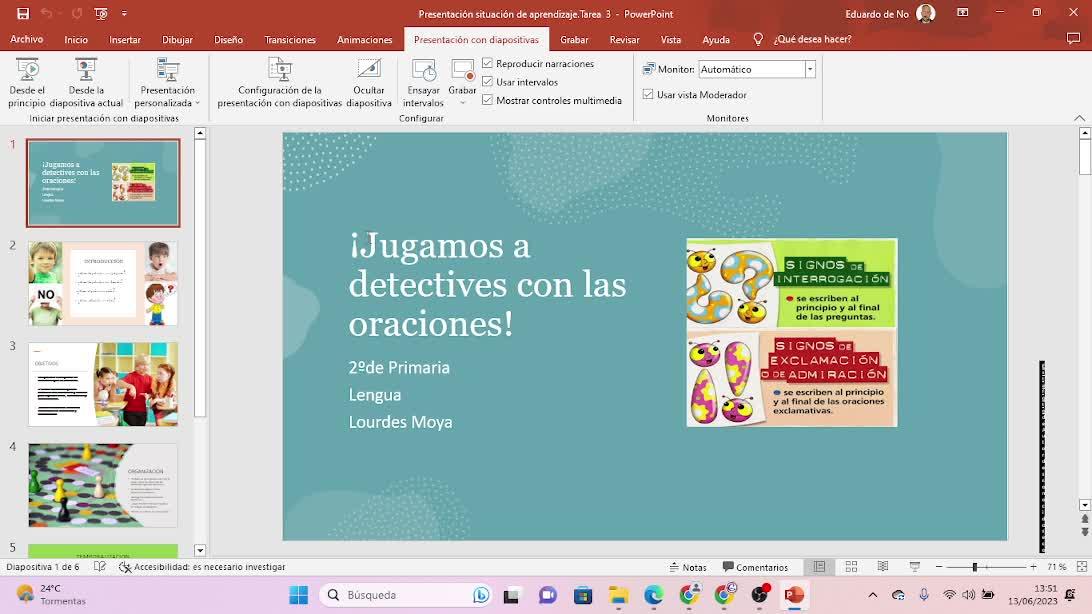Switch to the Animaciones tab
The width and height of the screenshot is (1092, 614).
click(364, 40)
